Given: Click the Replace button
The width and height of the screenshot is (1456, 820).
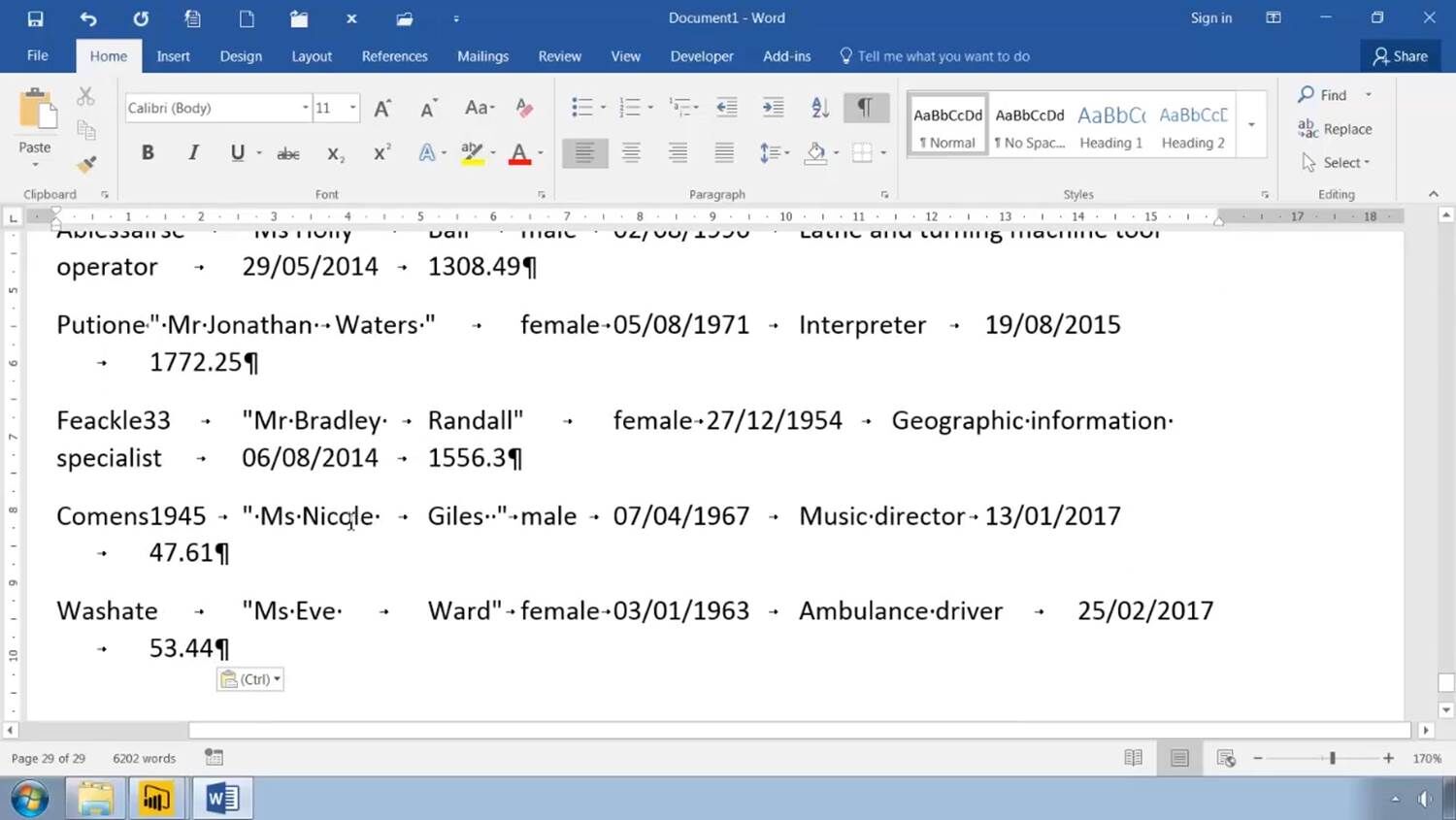Looking at the screenshot, I should tap(1336, 129).
